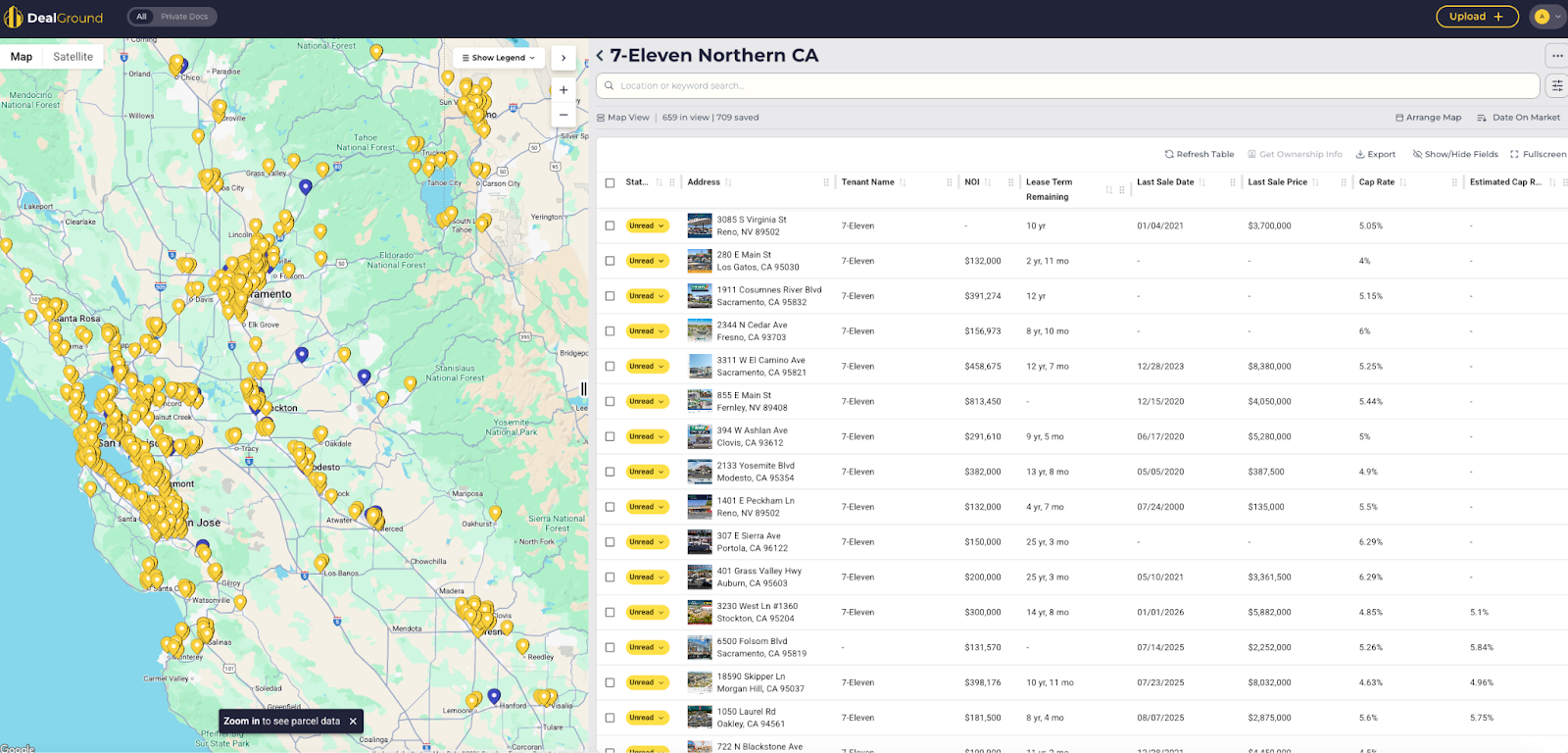Close the parcel data zoom hint

353,721
